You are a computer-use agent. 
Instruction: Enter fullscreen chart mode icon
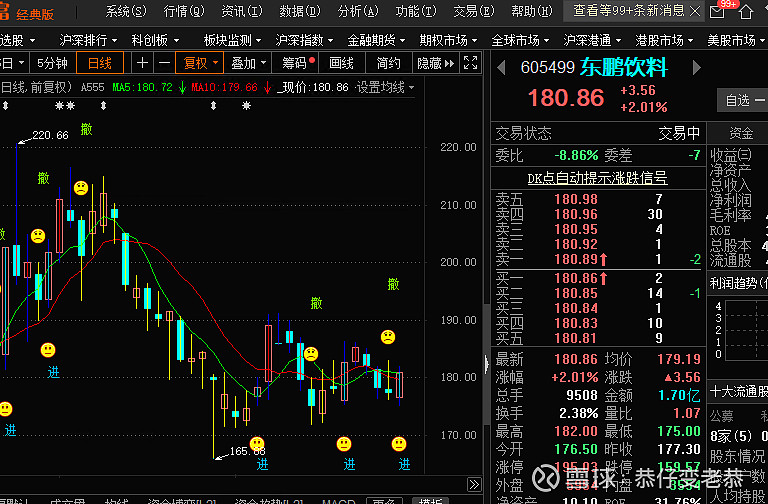[x=471, y=63]
